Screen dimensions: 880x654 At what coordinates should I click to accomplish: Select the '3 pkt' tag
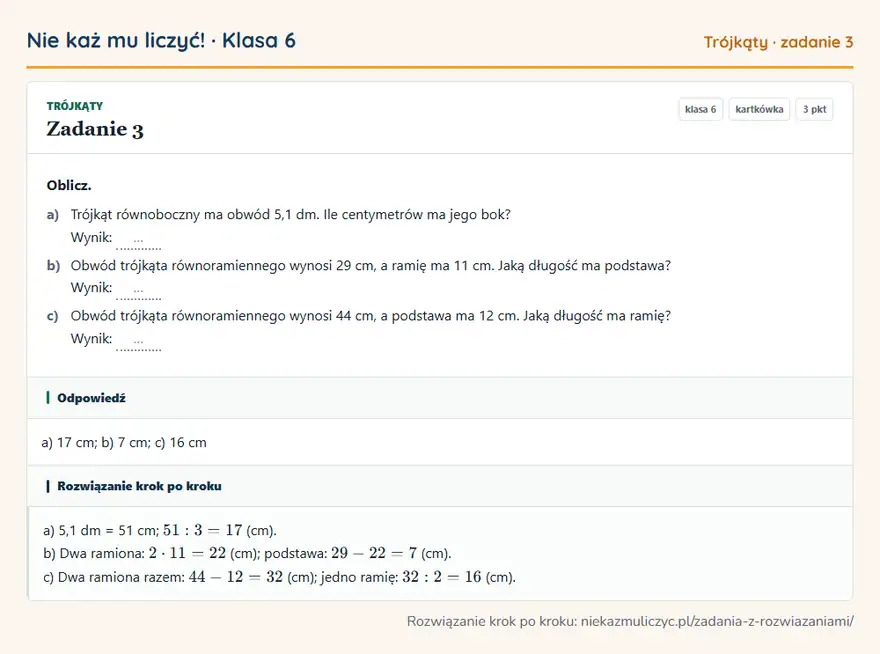click(x=814, y=109)
